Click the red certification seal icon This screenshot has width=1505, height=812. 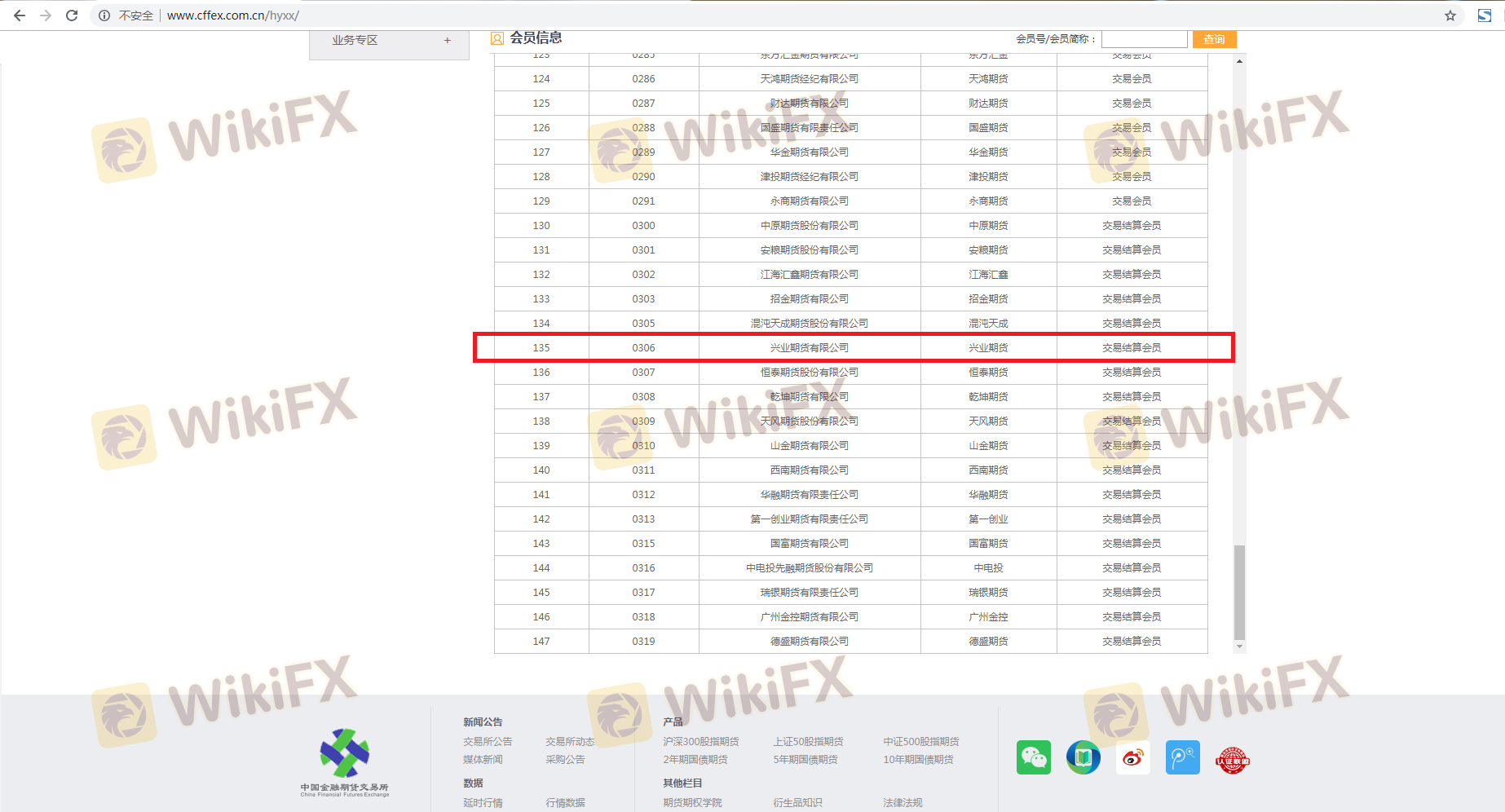click(x=1232, y=759)
